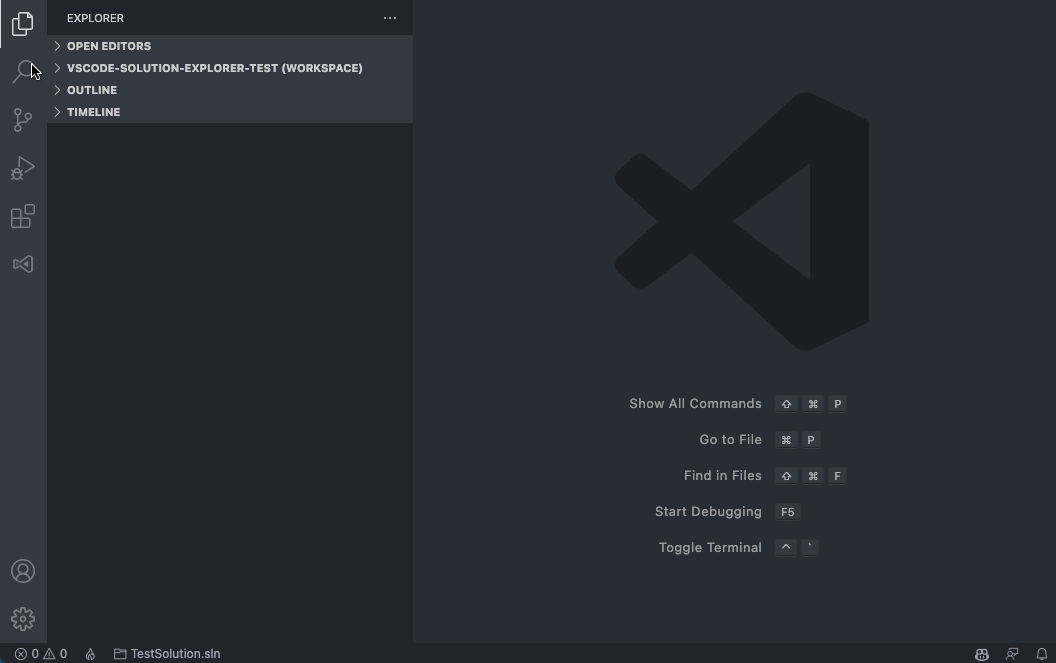
Task: Select the Solution Explorer icon in activity bar
Action: pyautogui.click(x=22, y=263)
